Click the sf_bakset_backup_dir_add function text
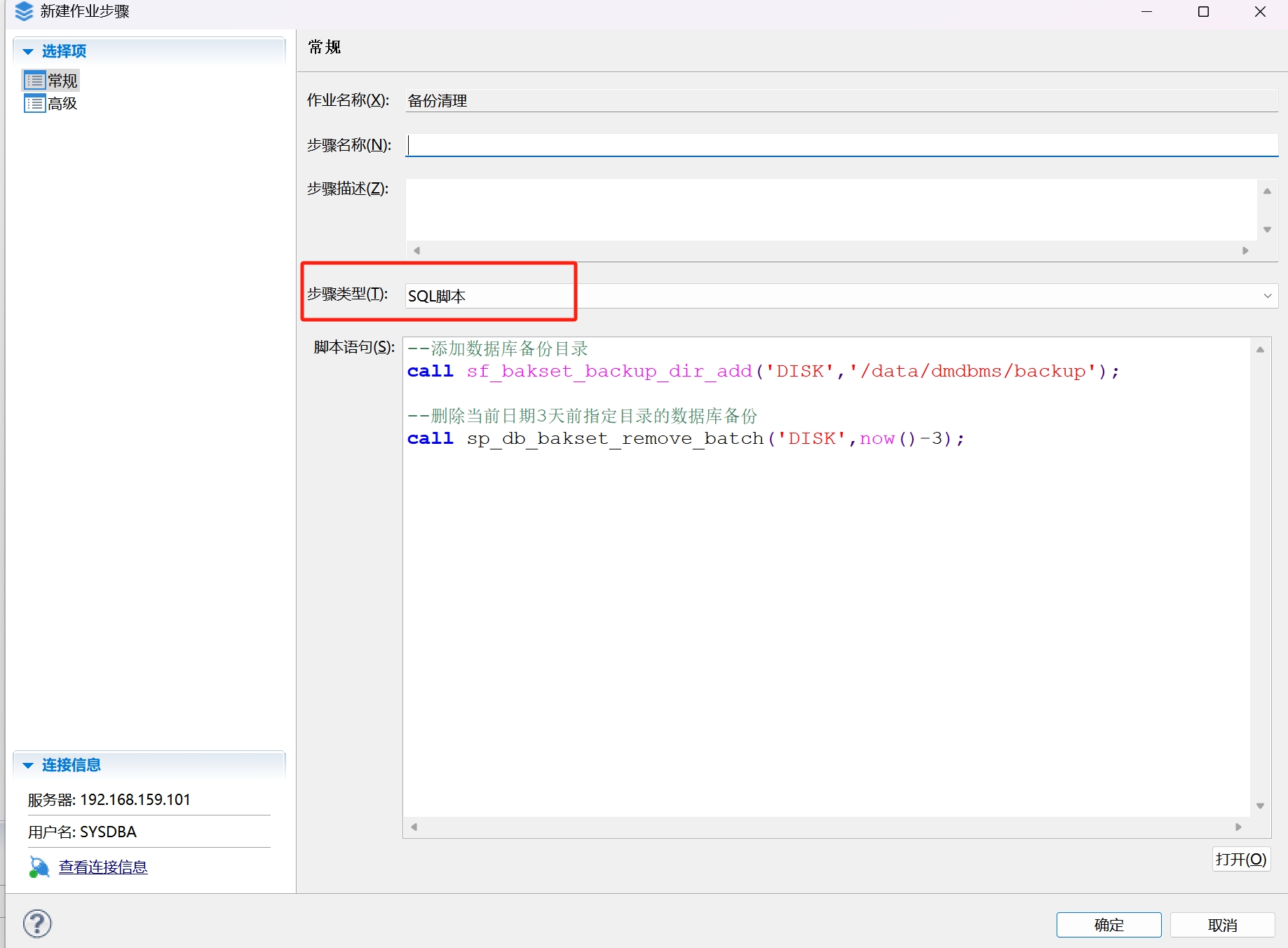 (x=609, y=371)
